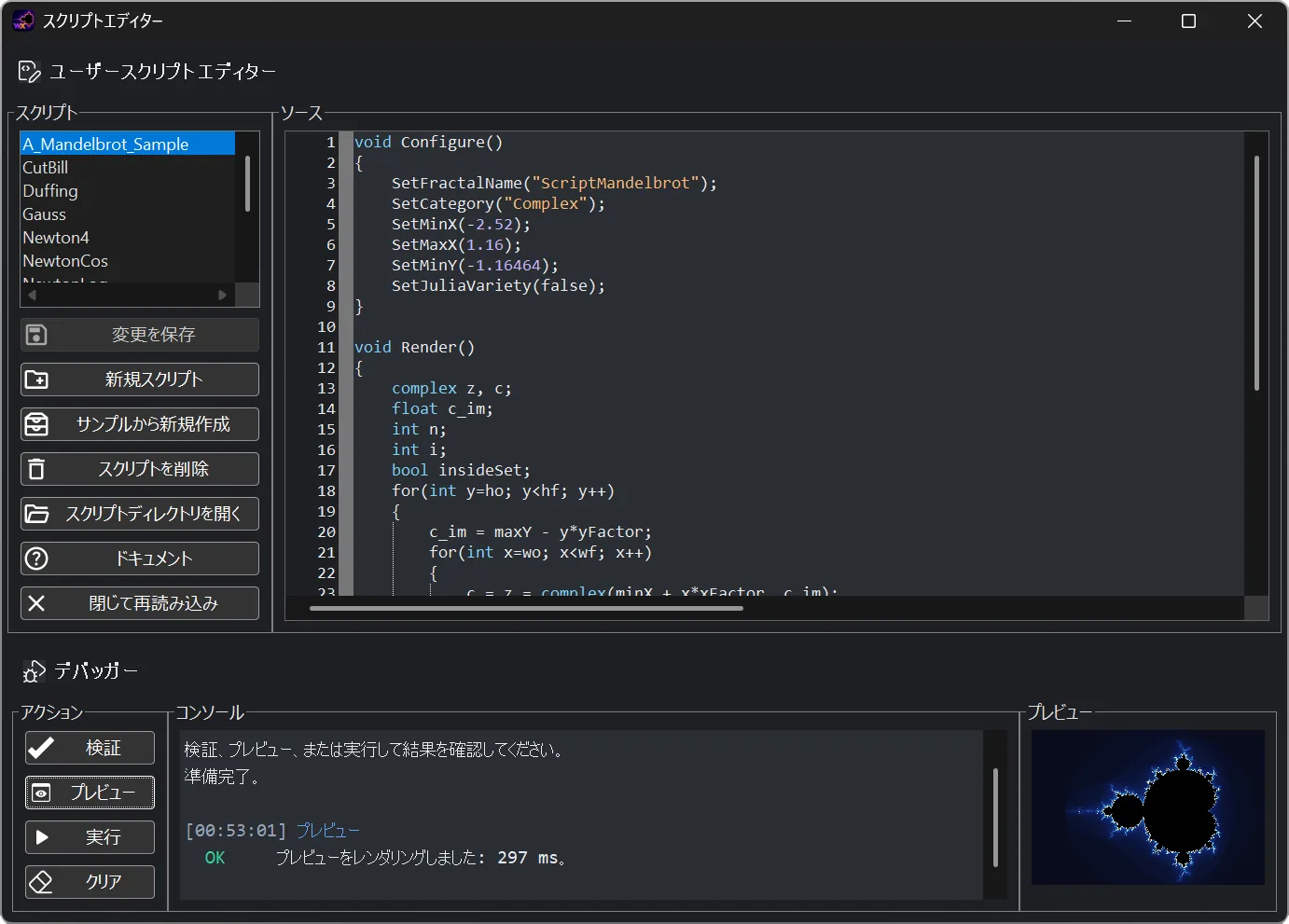This screenshot has height=924, width=1289.
Task: Click the float c_im; declaration
Action: (442, 408)
